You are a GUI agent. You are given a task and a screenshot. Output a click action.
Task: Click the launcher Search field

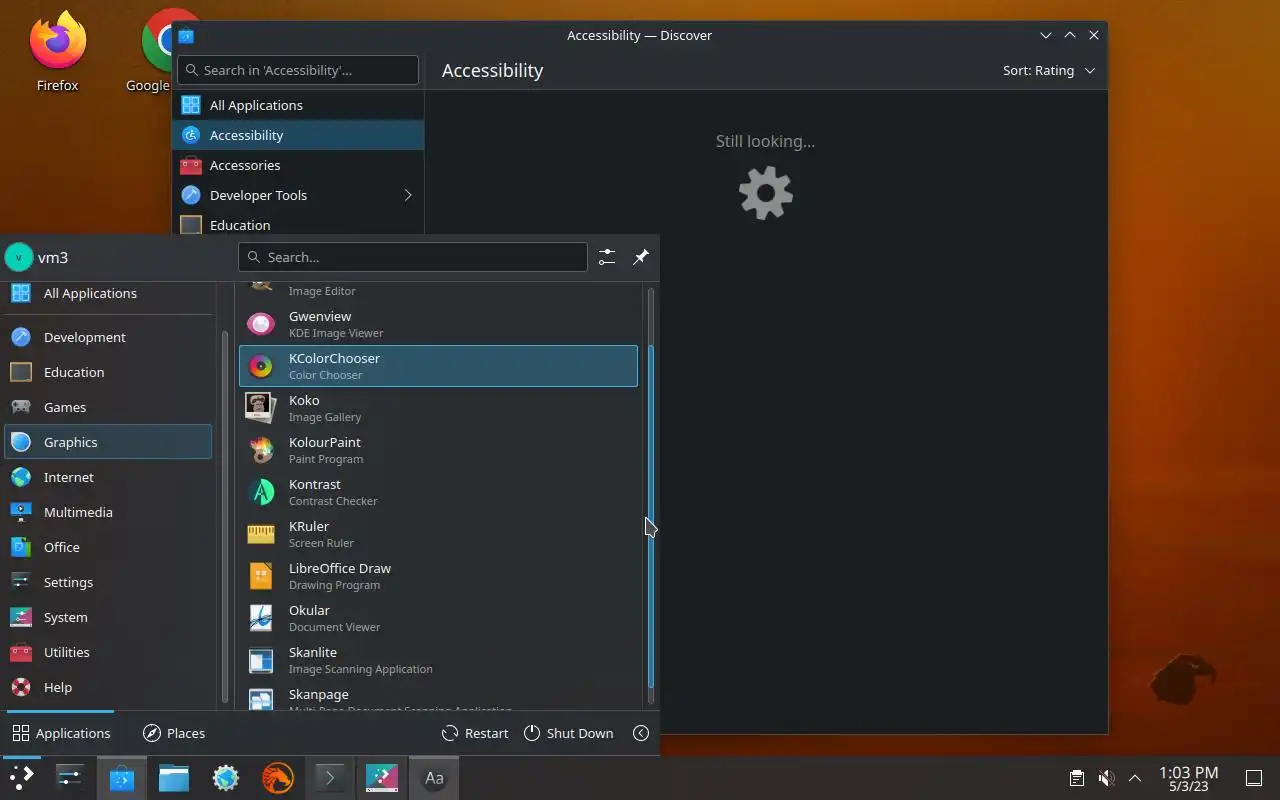pos(413,257)
